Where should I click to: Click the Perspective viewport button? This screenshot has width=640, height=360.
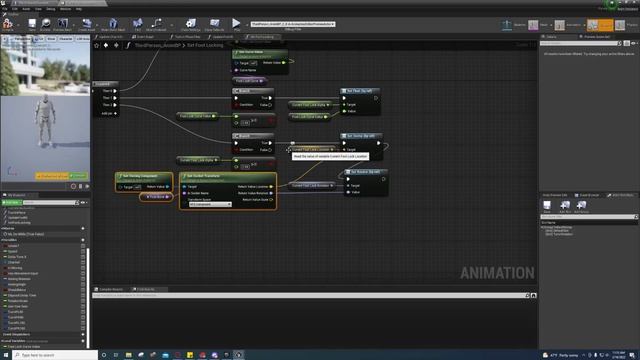(x=22, y=39)
